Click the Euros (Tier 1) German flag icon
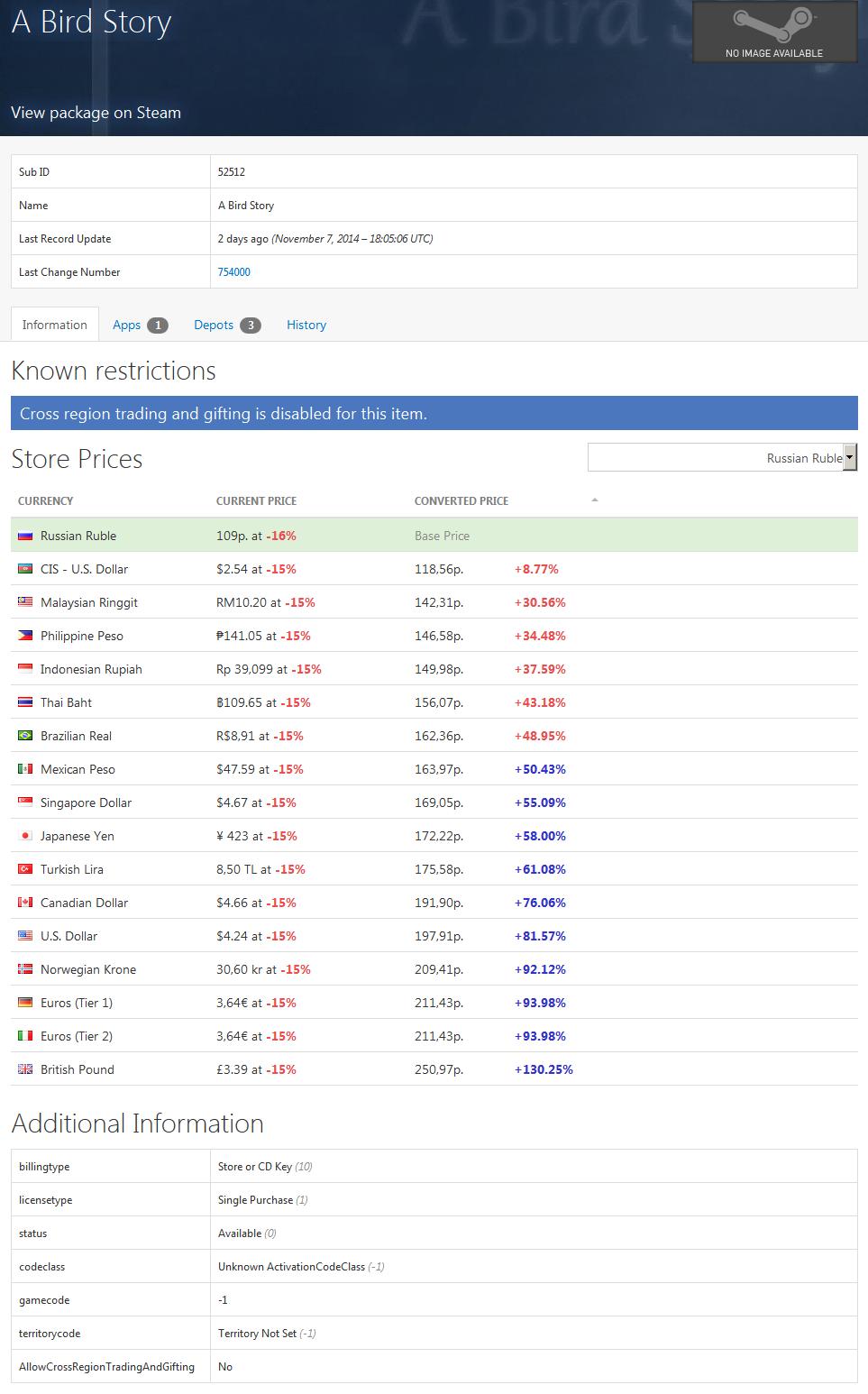 coord(25,1003)
